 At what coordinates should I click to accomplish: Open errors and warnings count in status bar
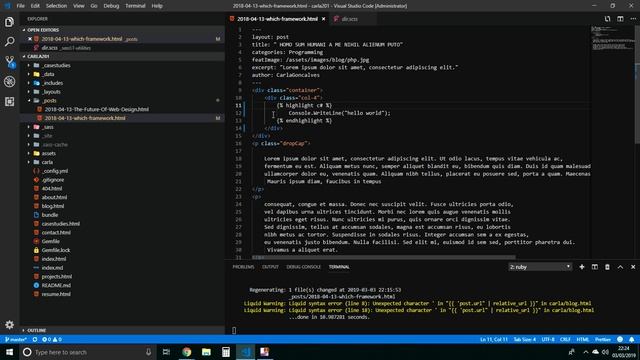pos(52,340)
